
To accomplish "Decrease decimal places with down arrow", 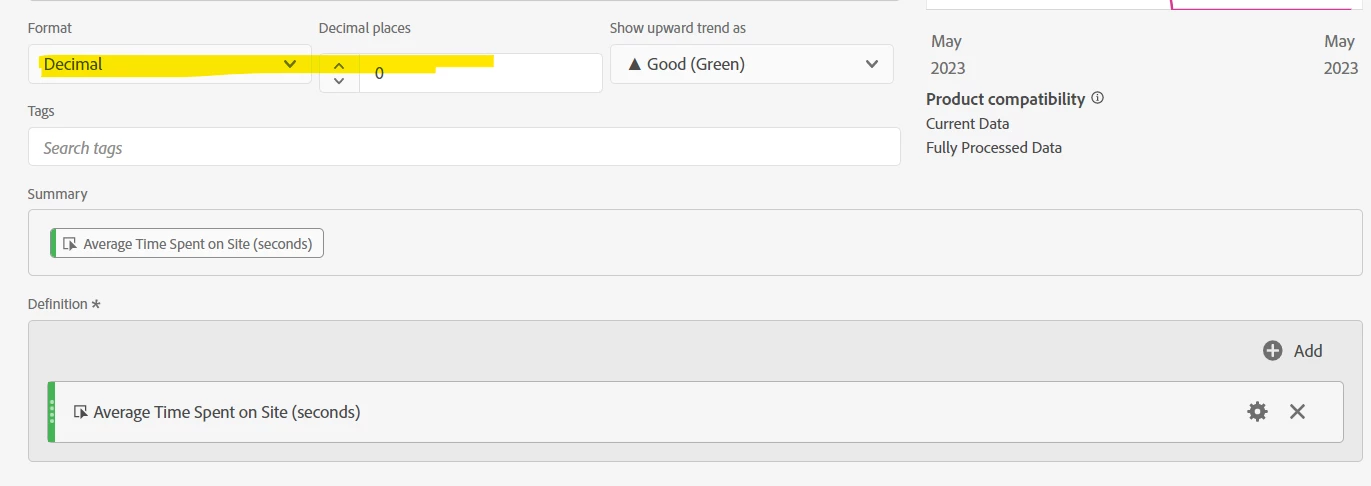I will pos(339,81).
